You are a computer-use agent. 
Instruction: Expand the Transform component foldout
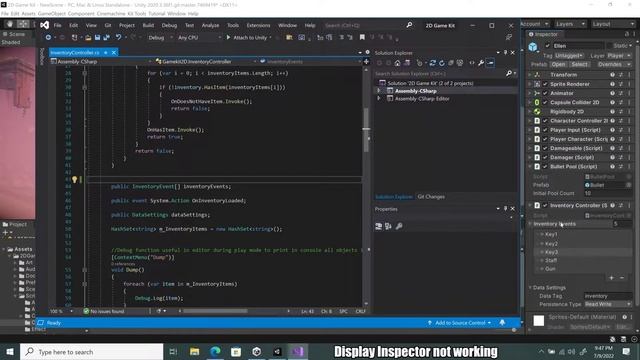530,75
